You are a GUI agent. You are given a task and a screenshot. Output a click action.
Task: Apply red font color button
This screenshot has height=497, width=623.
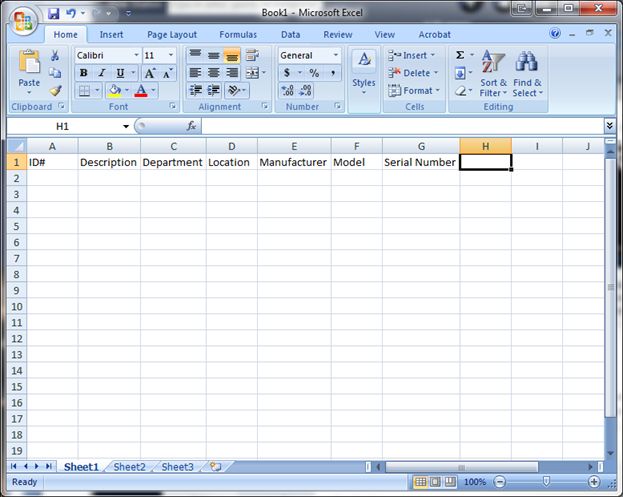(141, 91)
